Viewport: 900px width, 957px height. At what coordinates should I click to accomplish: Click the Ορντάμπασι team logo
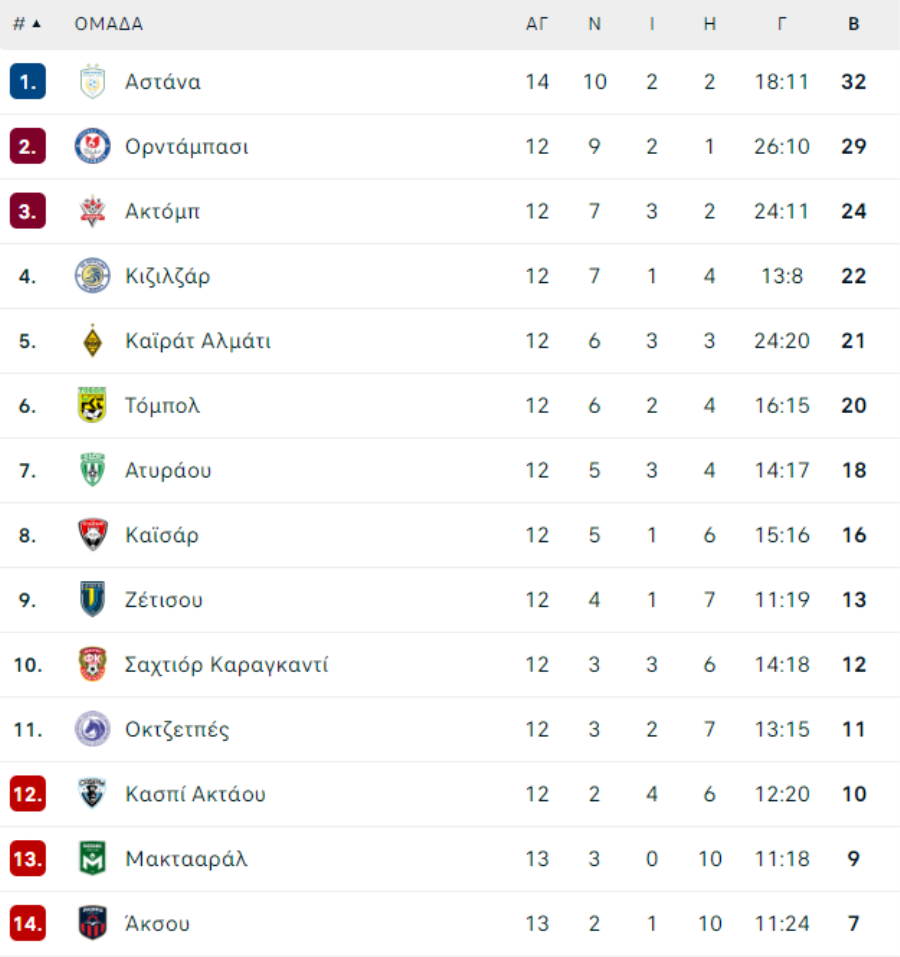[92, 146]
